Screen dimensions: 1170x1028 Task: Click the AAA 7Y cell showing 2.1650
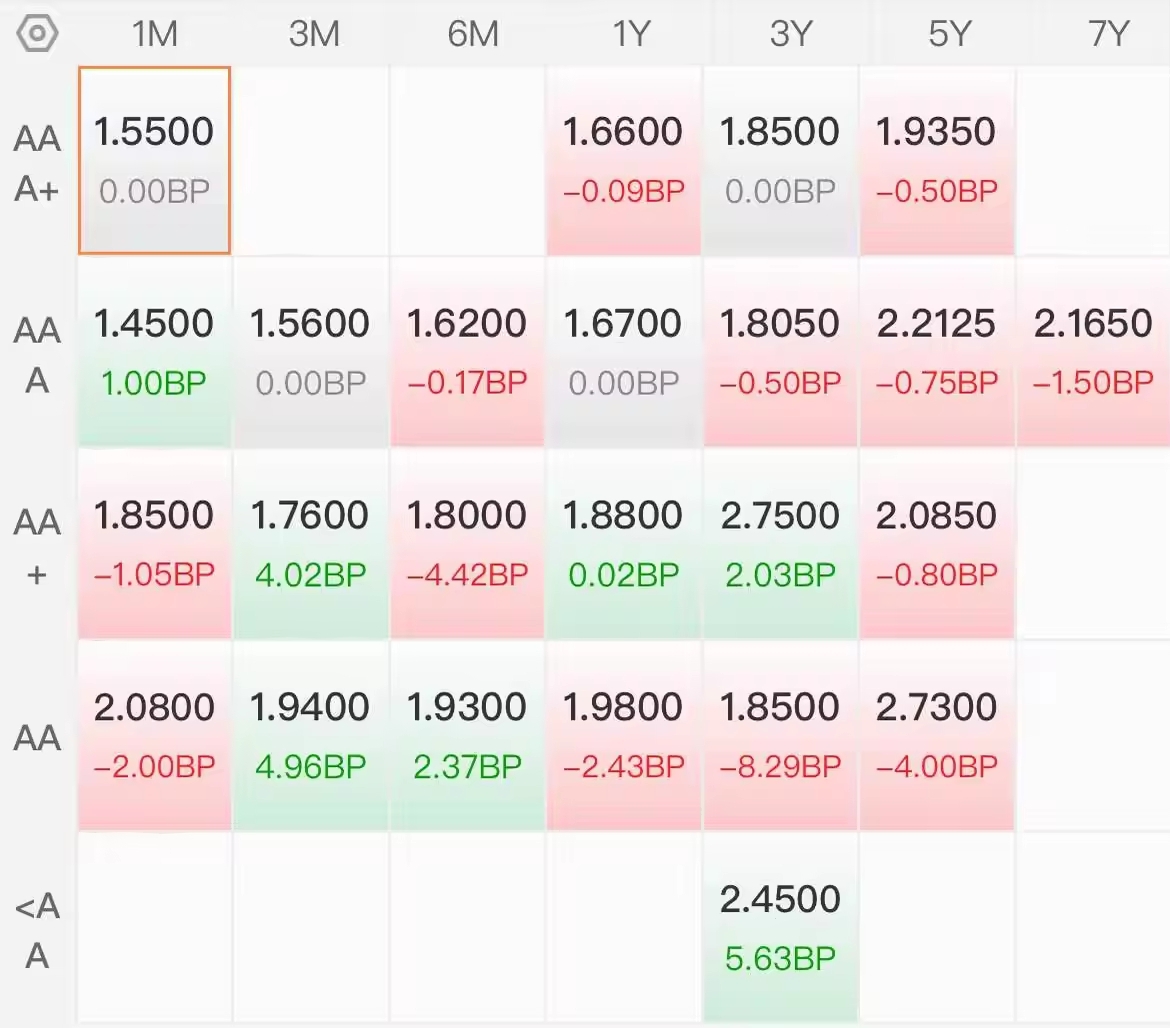[x=1093, y=351]
